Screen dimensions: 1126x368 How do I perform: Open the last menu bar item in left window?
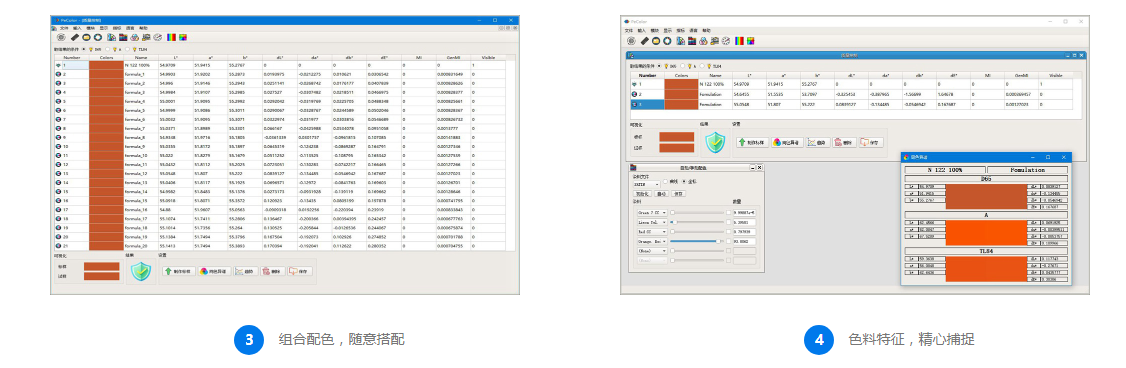(x=143, y=28)
